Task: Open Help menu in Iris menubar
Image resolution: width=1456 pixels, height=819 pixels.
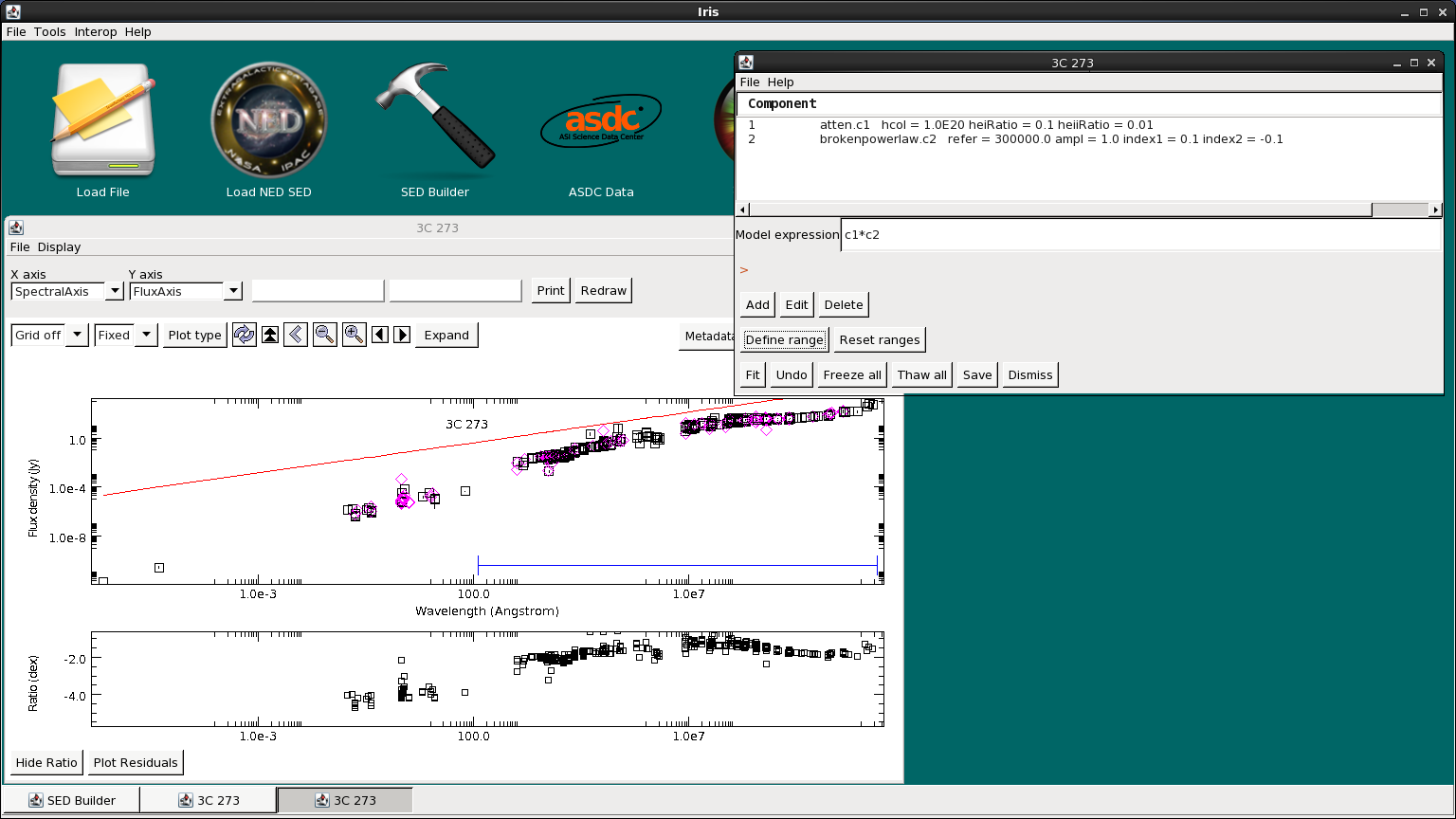Action: pyautogui.click(x=138, y=31)
